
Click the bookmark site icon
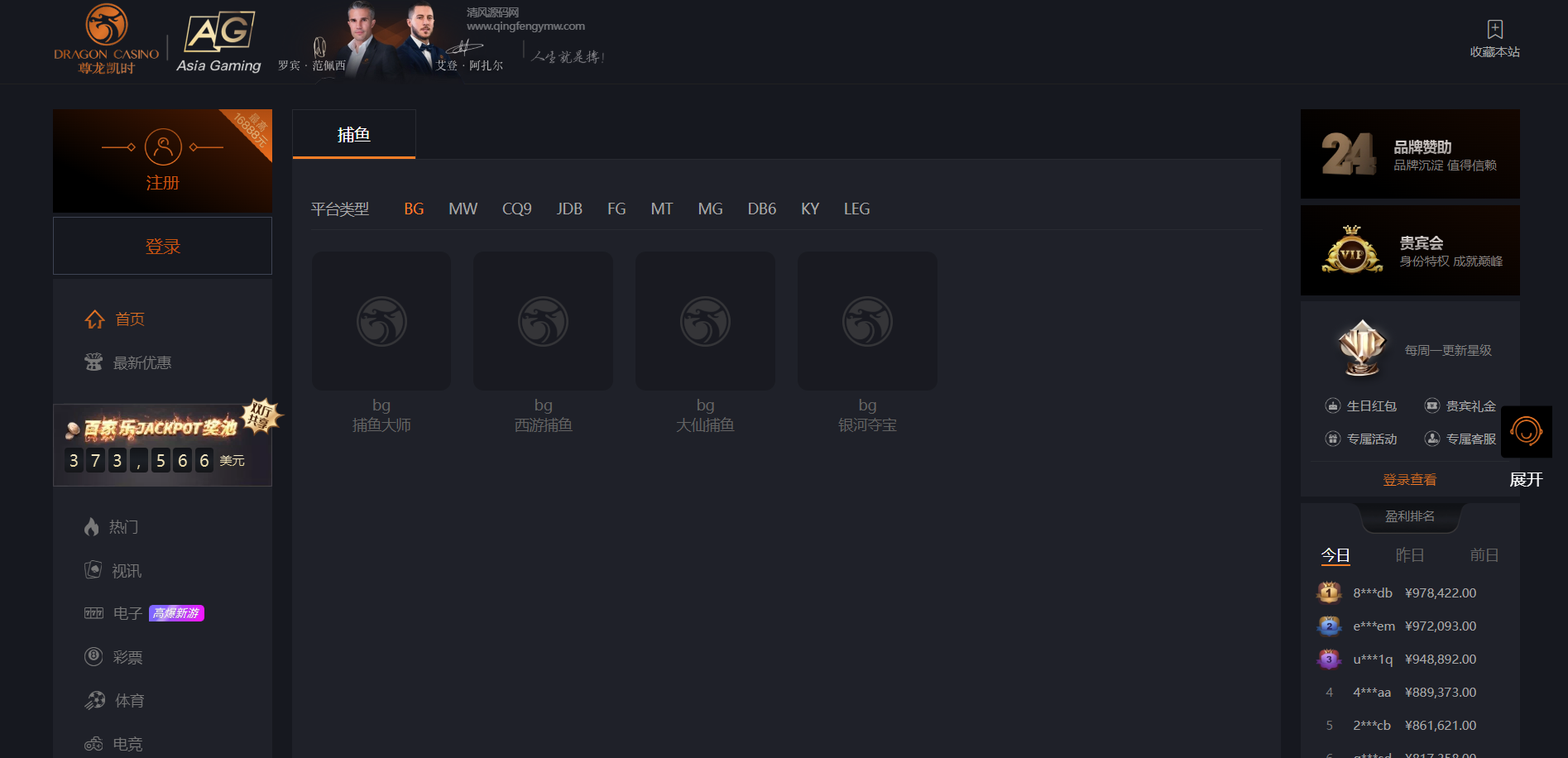1494,30
